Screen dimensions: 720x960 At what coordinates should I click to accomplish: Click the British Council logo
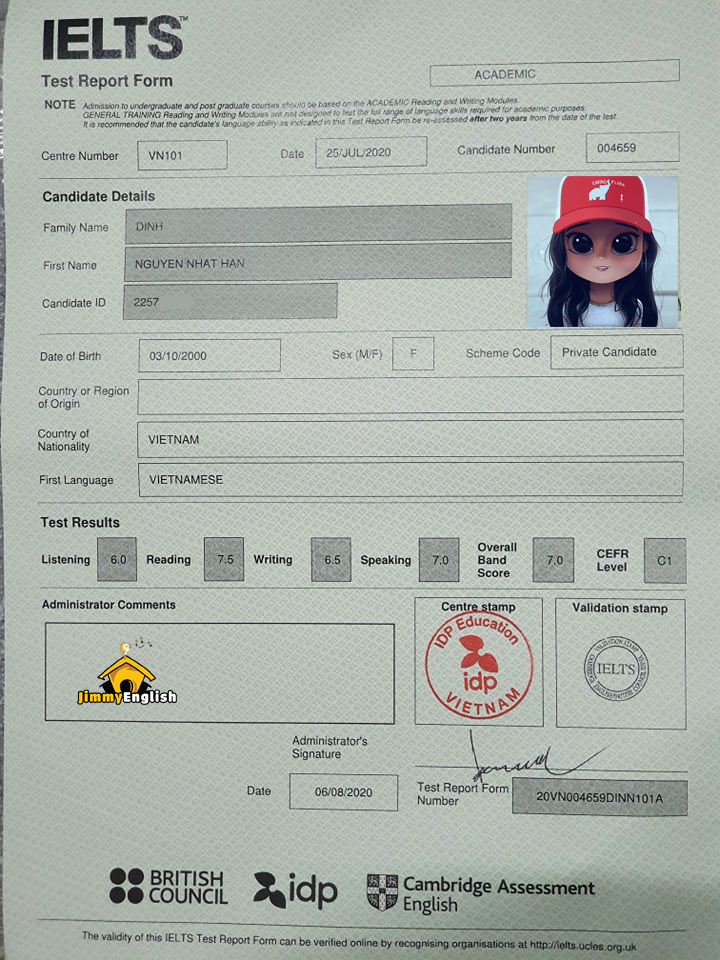[x=168, y=887]
